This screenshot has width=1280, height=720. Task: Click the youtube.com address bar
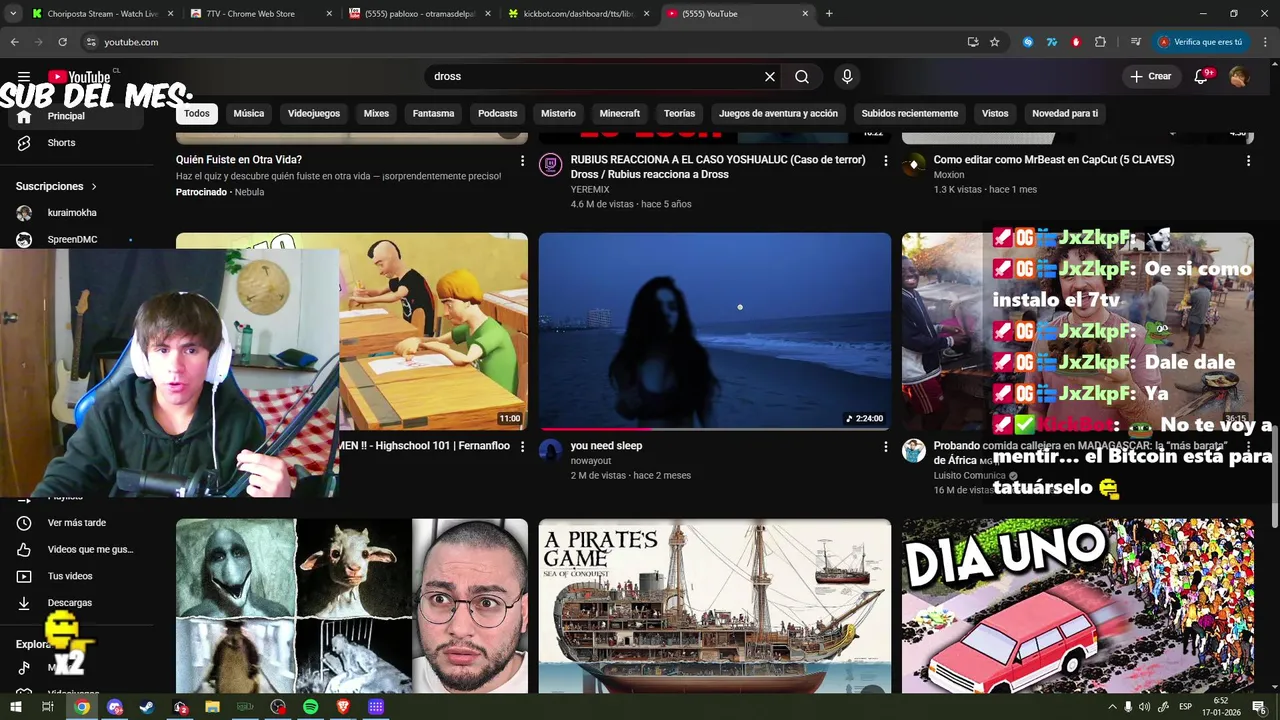pyautogui.click(x=520, y=42)
